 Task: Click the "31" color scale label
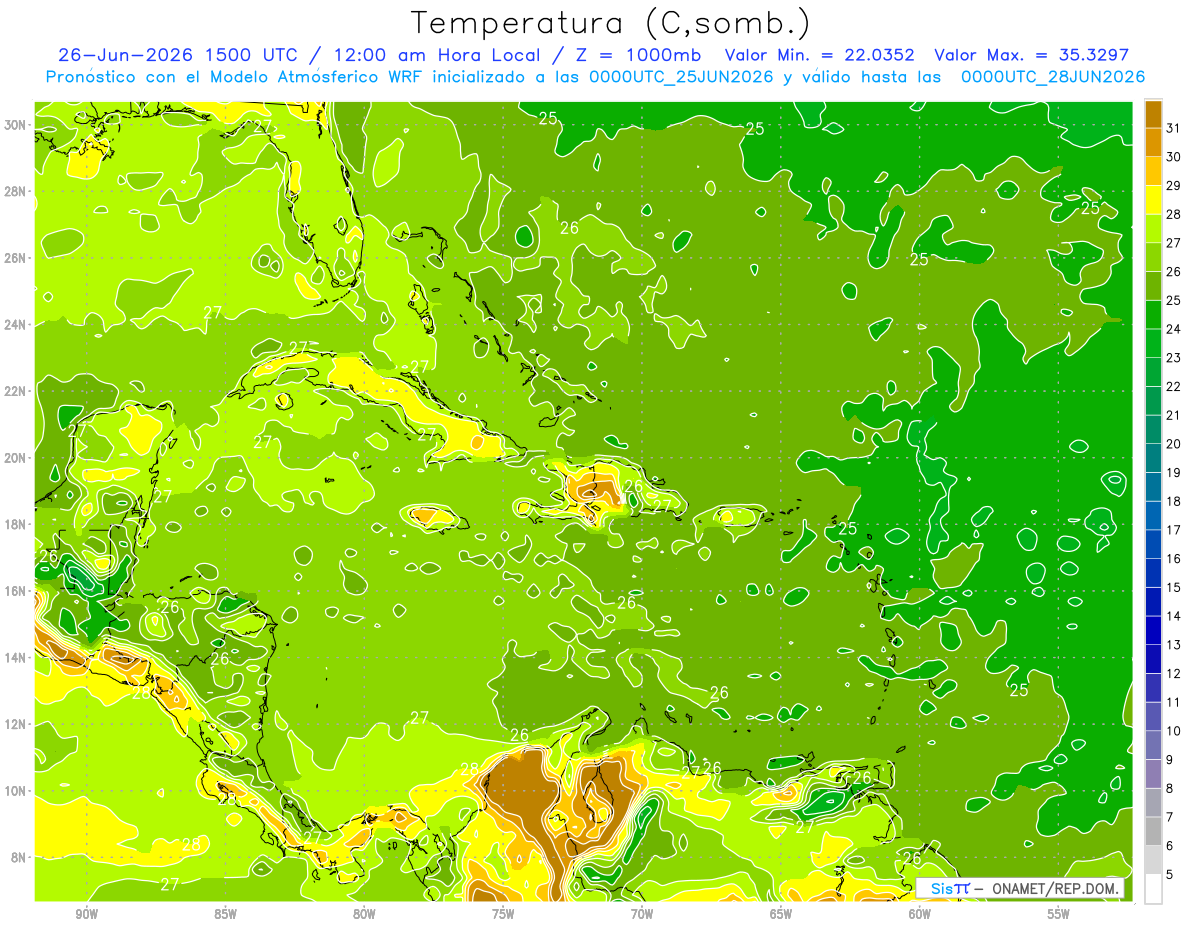[1174, 128]
